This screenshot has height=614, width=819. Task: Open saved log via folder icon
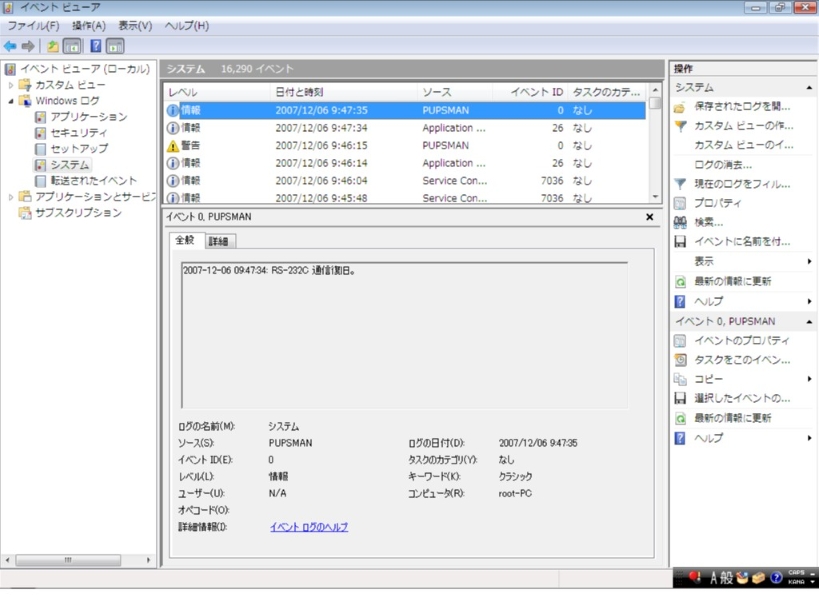[x=680, y=106]
